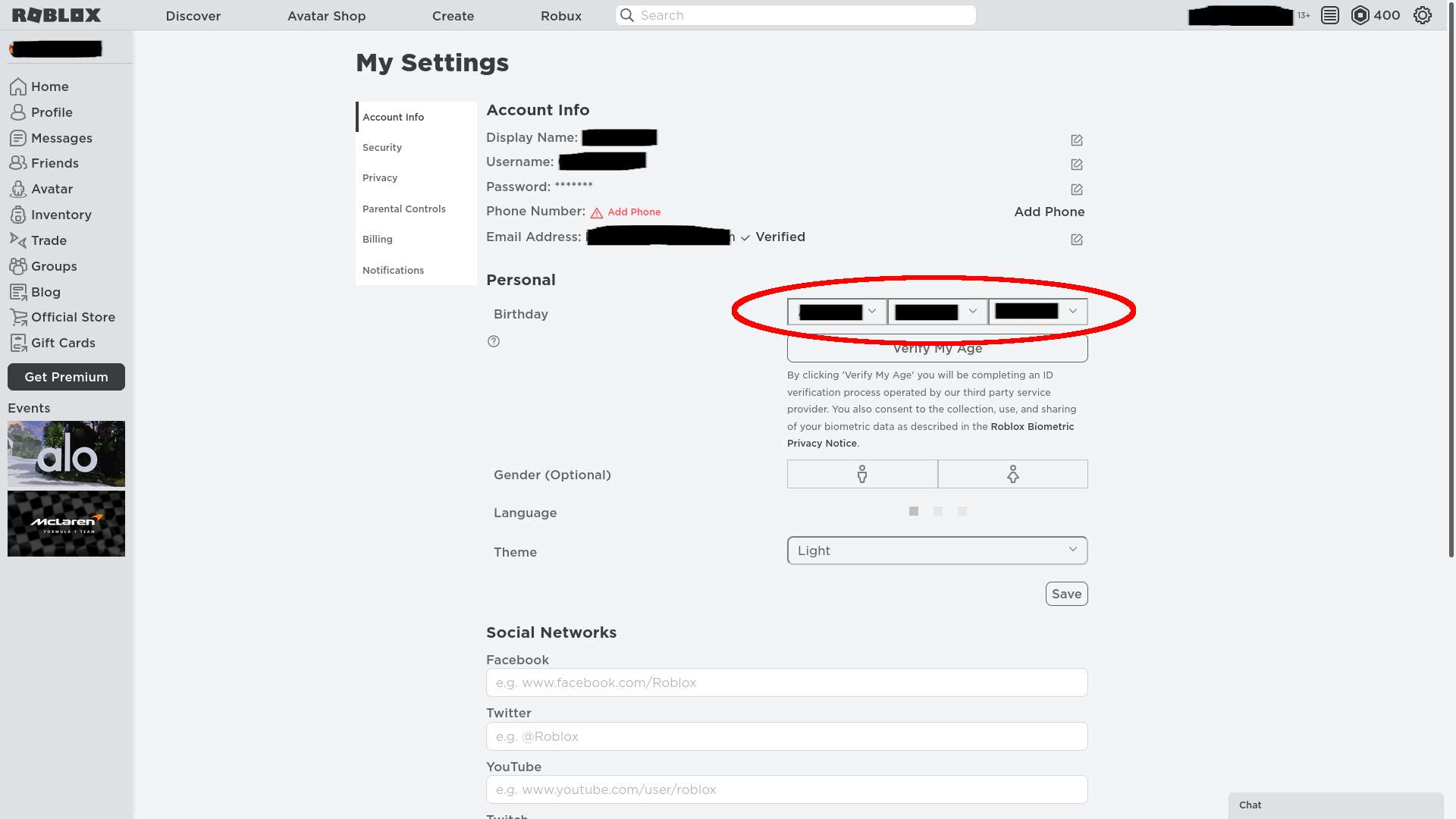Select the male gender option
This screenshot has height=819, width=1456.
tap(862, 474)
